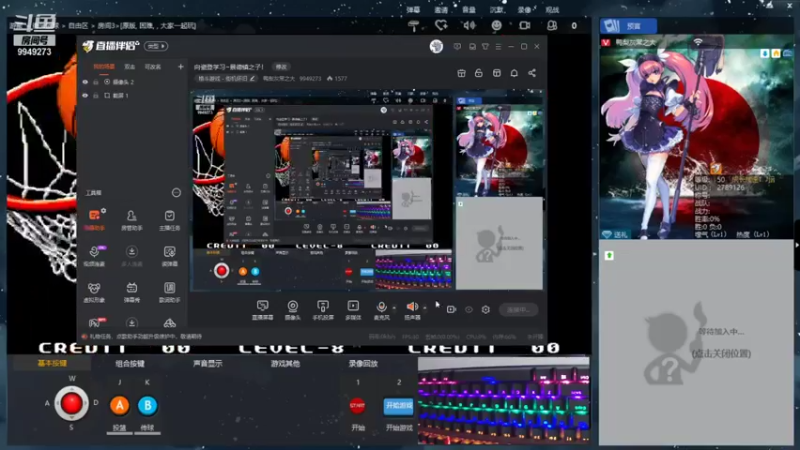Click the 扬声器 speaker icon
Image resolution: width=800 pixels, height=450 pixels.
pos(412,307)
